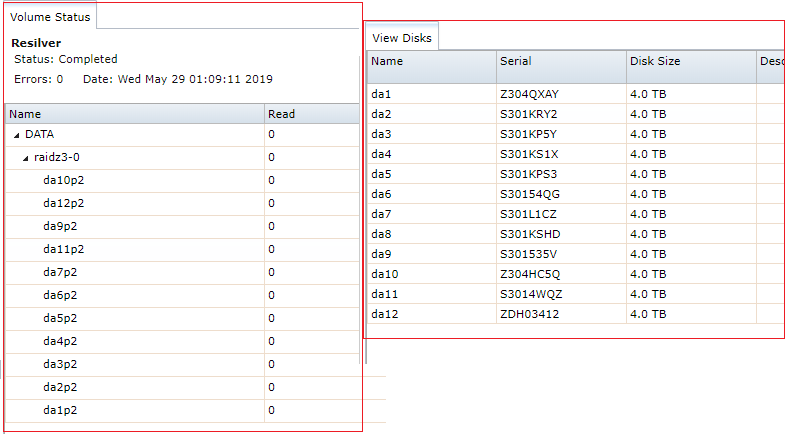Click serial number S301535V
Viewport: 787px width, 434px height.
click(x=528, y=254)
